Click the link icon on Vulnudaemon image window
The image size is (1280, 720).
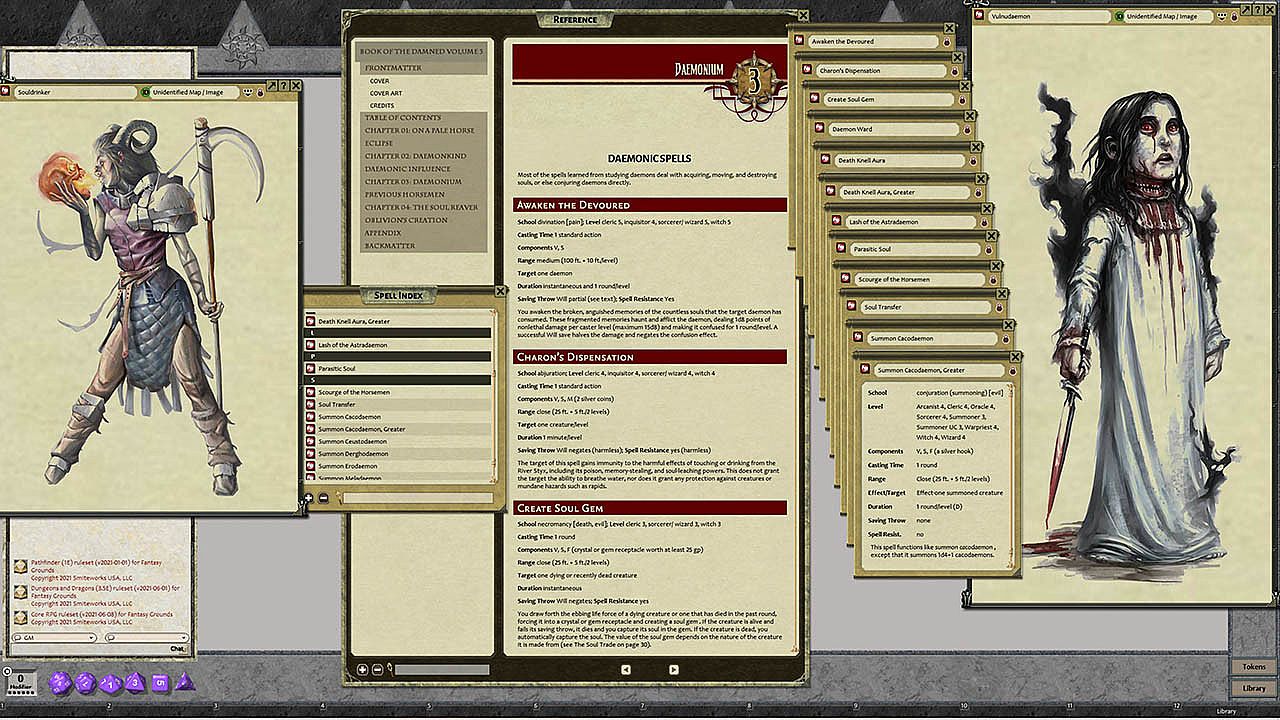pos(980,17)
